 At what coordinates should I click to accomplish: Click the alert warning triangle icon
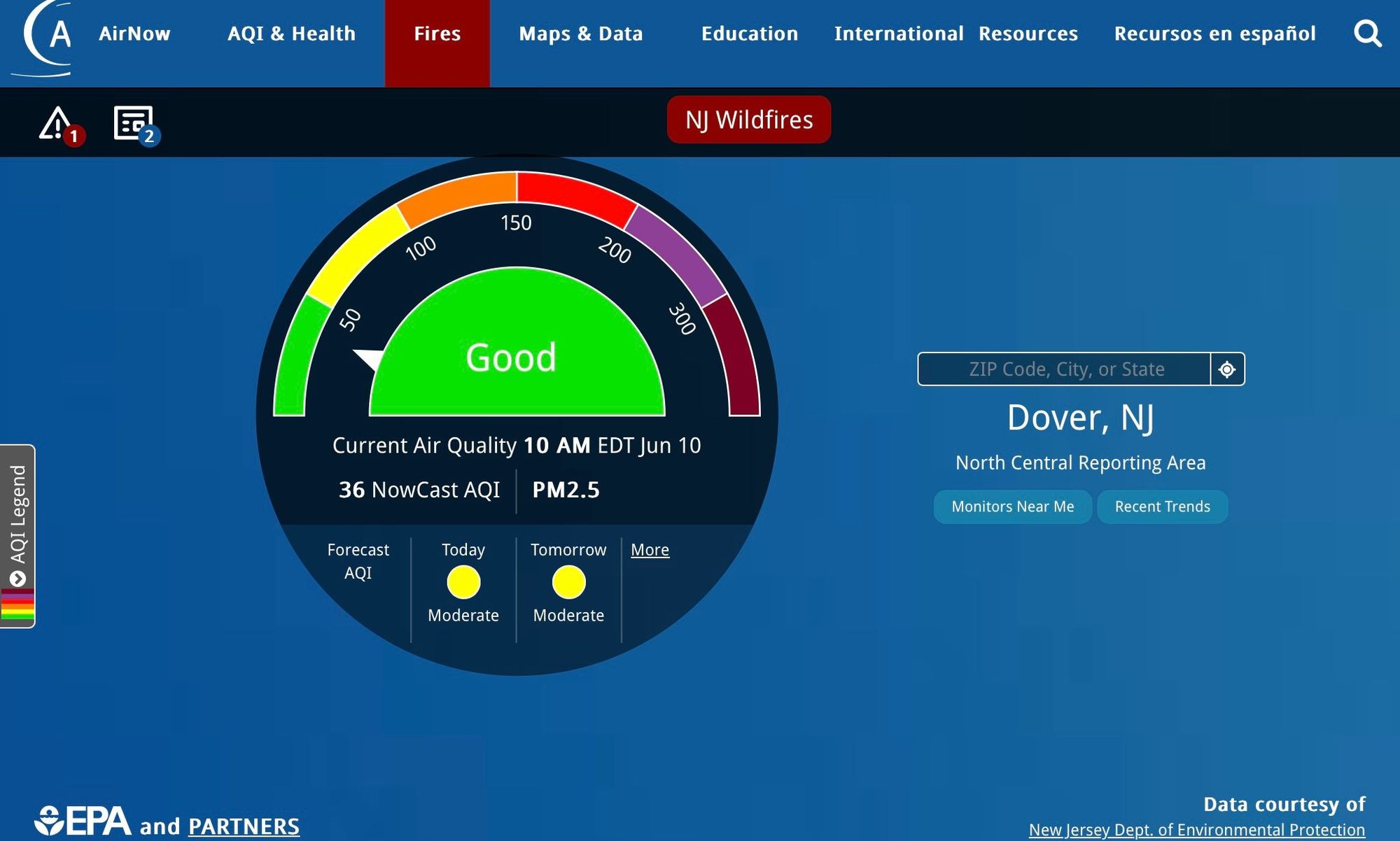(x=56, y=124)
